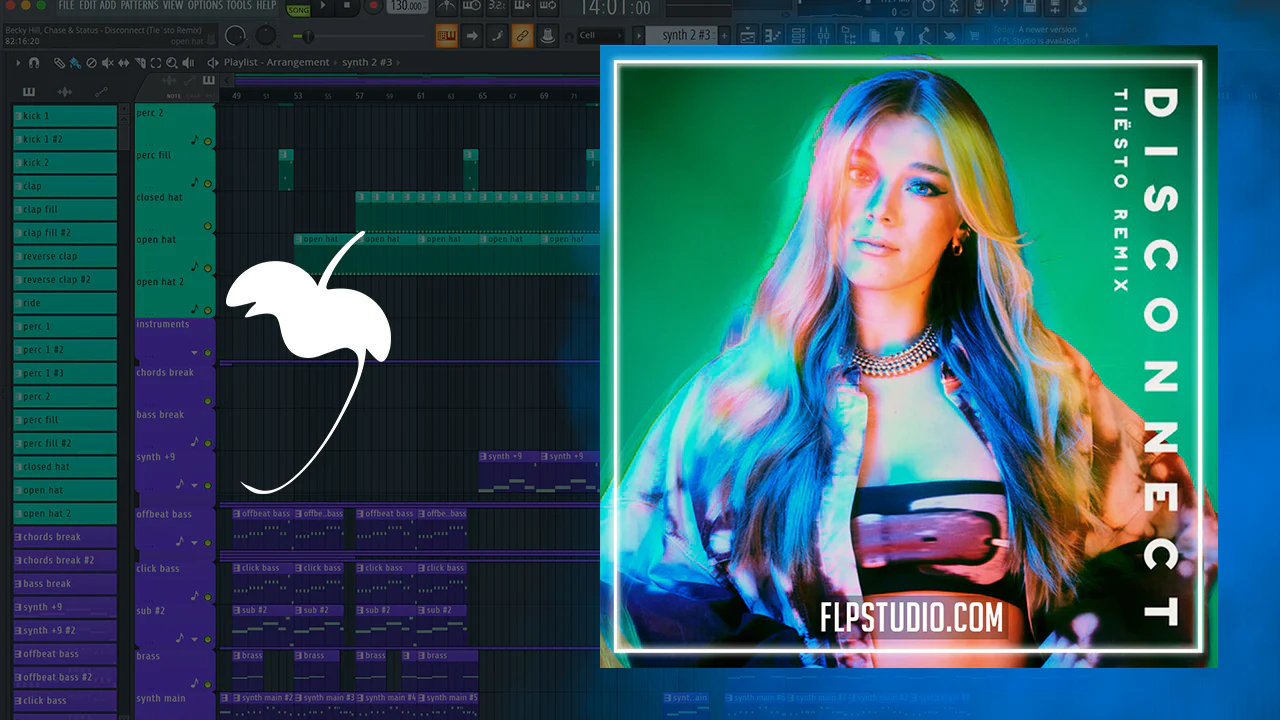Select the kick 1 pattern in picker
Viewport: 1280px width, 720px height.
tap(64, 116)
